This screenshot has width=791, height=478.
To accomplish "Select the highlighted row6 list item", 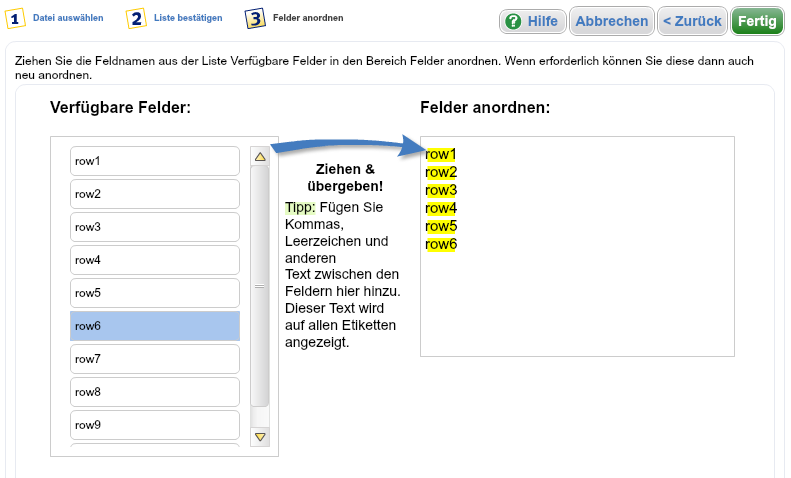I will (154, 326).
